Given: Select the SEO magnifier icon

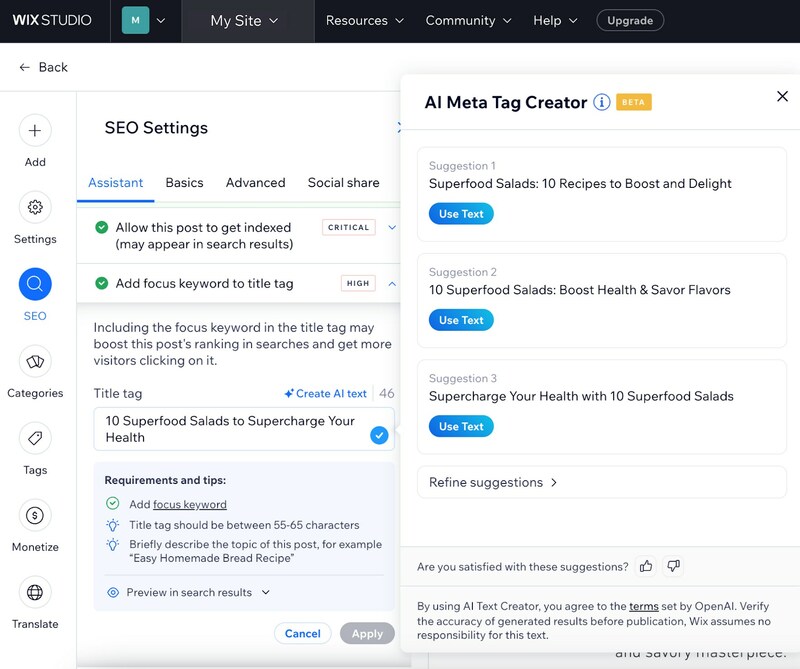Looking at the screenshot, I should pyautogui.click(x=35, y=284).
